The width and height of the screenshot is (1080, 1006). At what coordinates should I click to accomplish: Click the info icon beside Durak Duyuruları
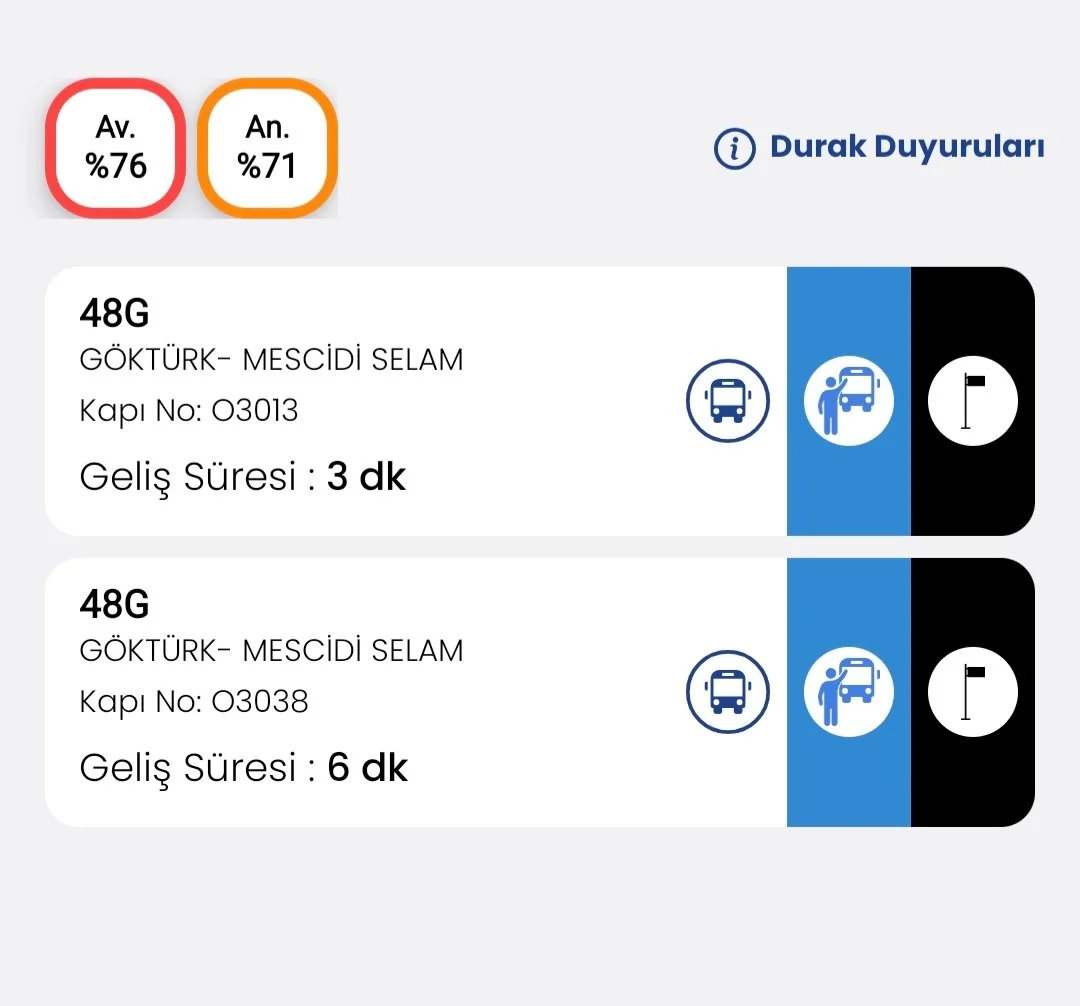[x=735, y=148]
